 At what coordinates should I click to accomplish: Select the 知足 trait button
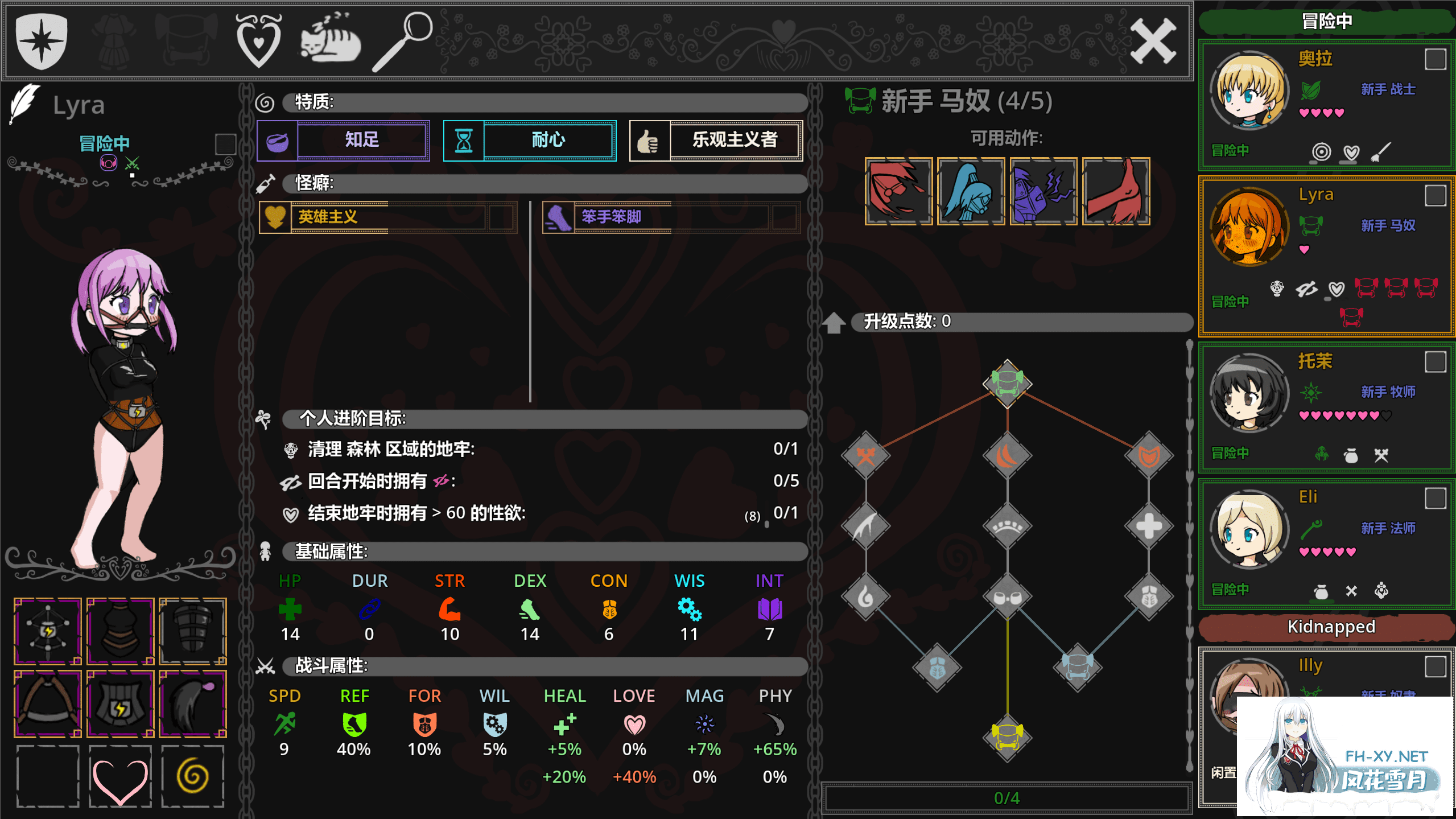pyautogui.click(x=343, y=140)
